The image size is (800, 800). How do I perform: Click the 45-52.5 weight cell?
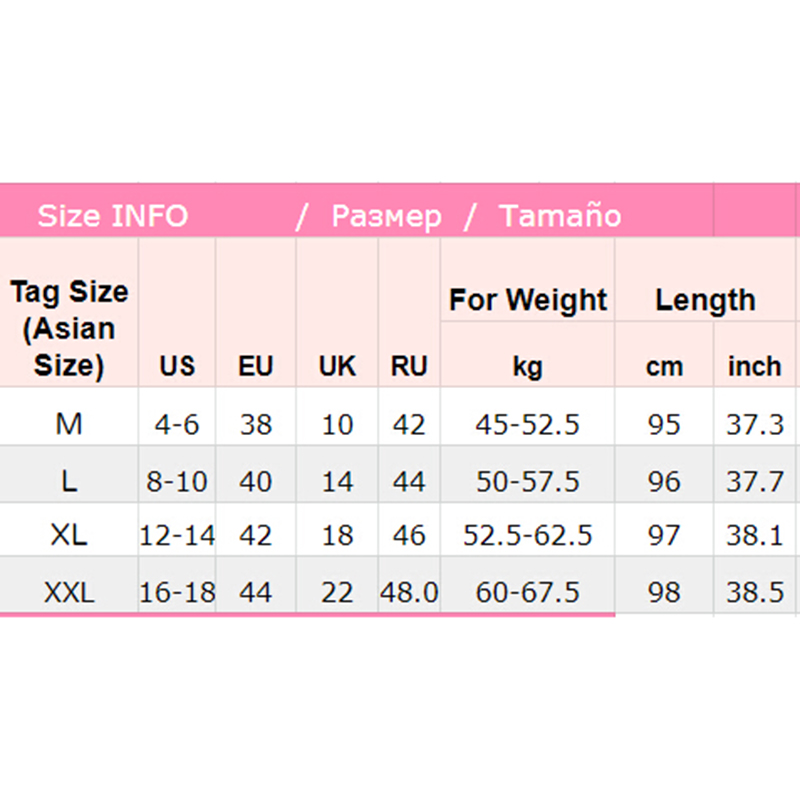click(x=527, y=425)
